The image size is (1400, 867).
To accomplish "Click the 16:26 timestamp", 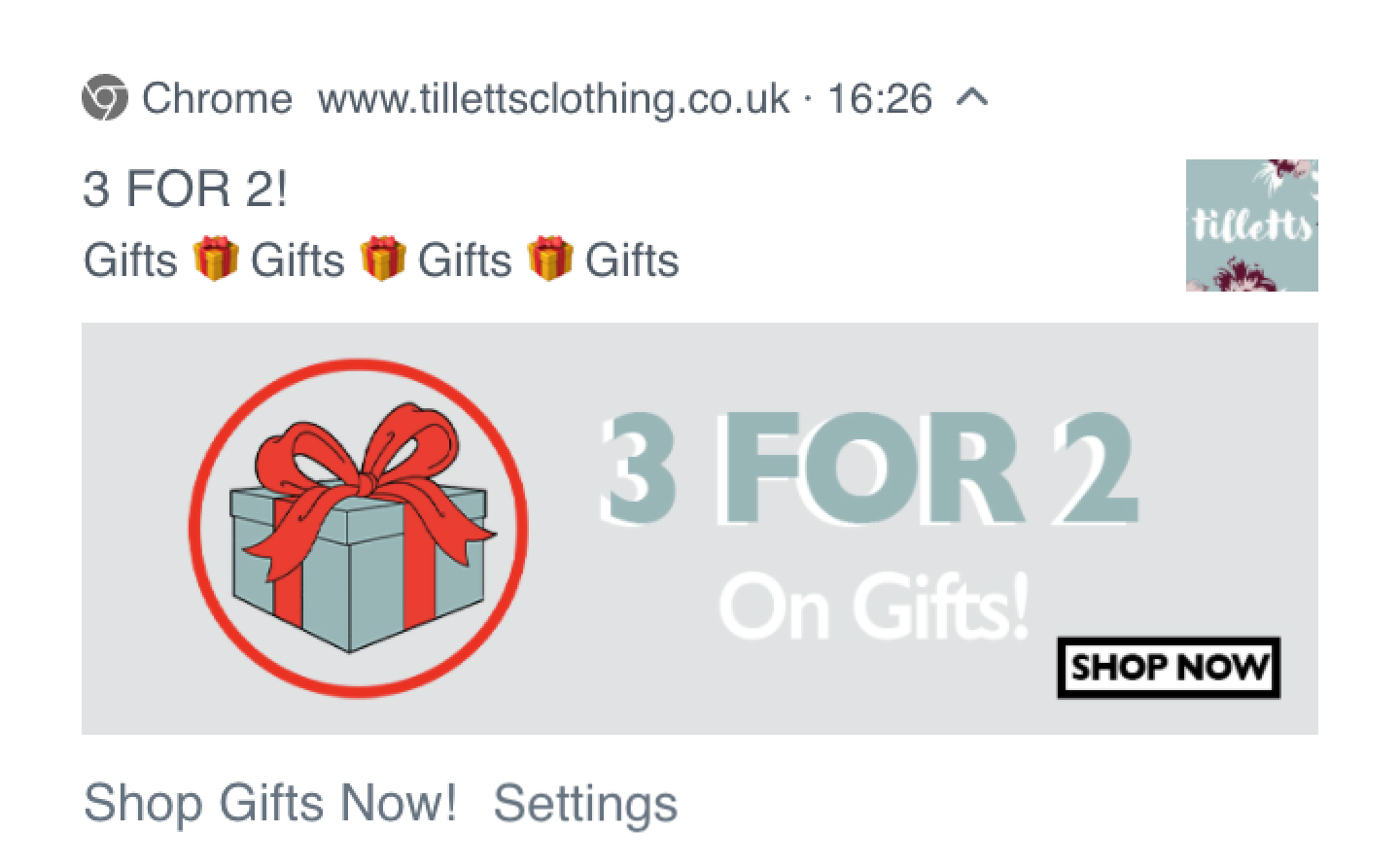I will click(x=879, y=98).
